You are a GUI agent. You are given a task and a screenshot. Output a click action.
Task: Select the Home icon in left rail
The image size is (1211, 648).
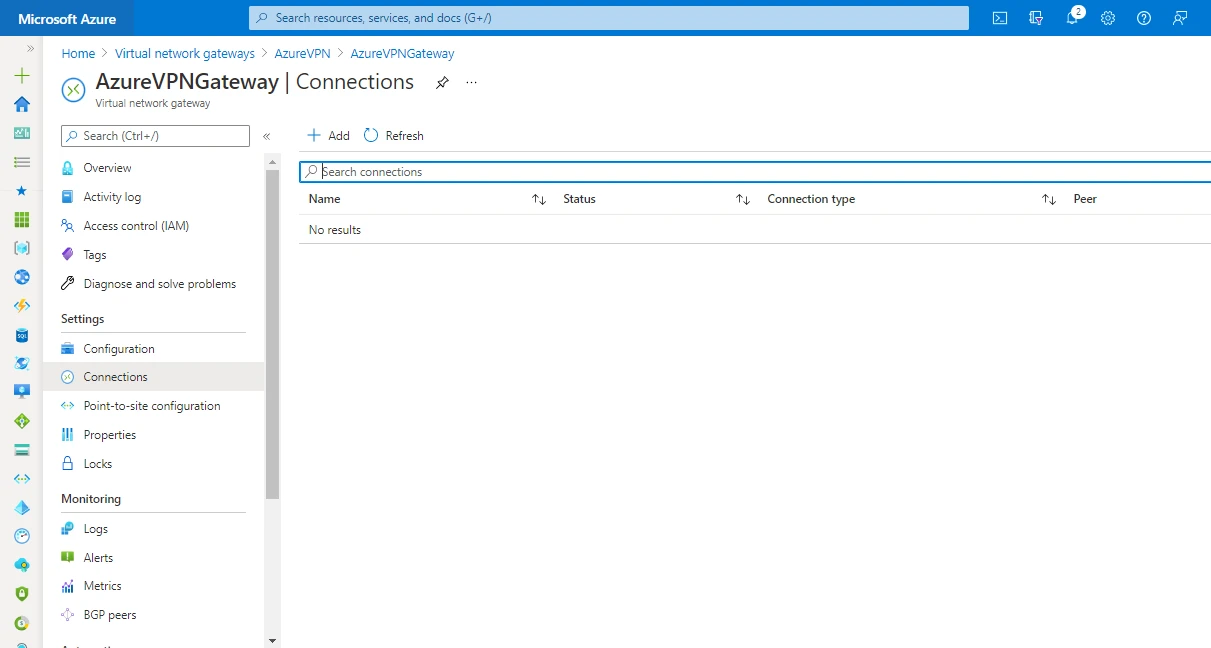[x=21, y=103]
